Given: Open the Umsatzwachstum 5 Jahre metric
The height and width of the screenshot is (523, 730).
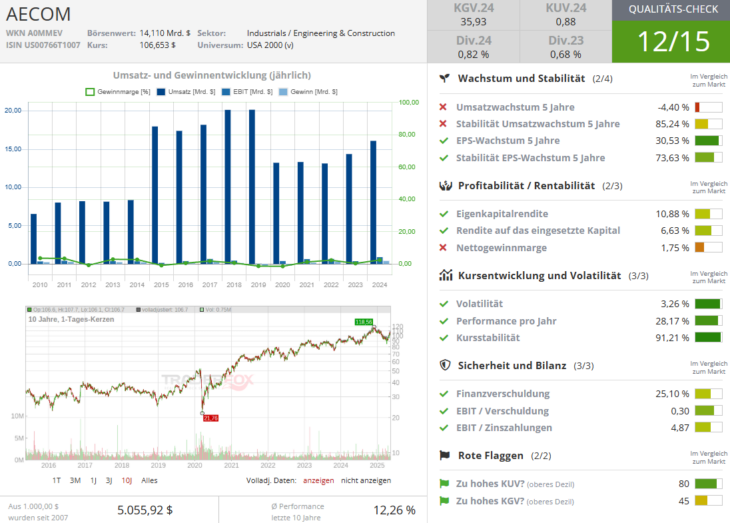Looking at the screenshot, I should (x=515, y=107).
